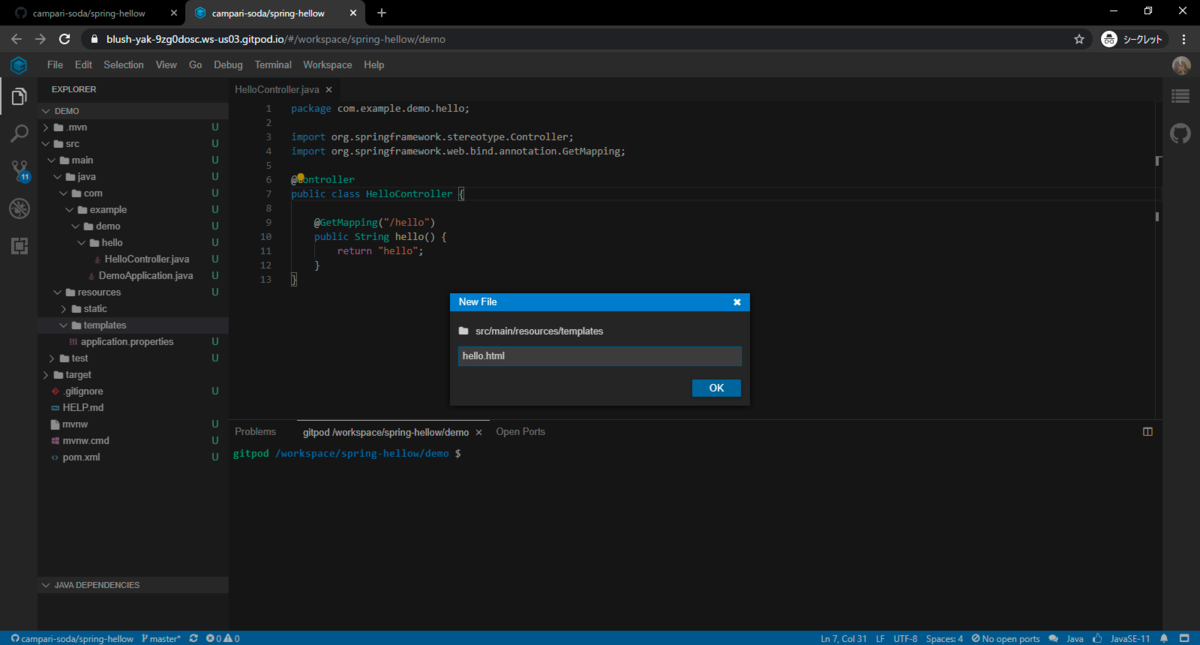Open the GitHub panel icon on right sidebar
This screenshot has width=1200, height=645.
pos(1180,133)
